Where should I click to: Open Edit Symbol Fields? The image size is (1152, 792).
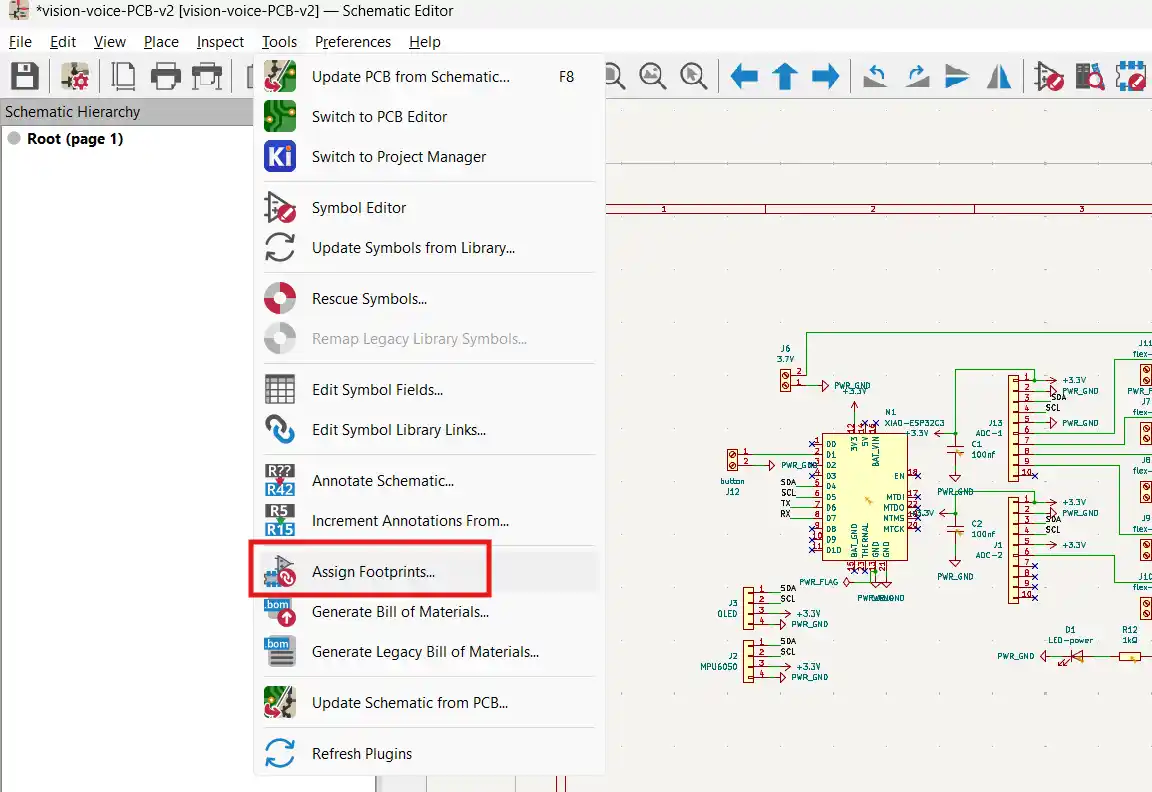tap(429, 390)
